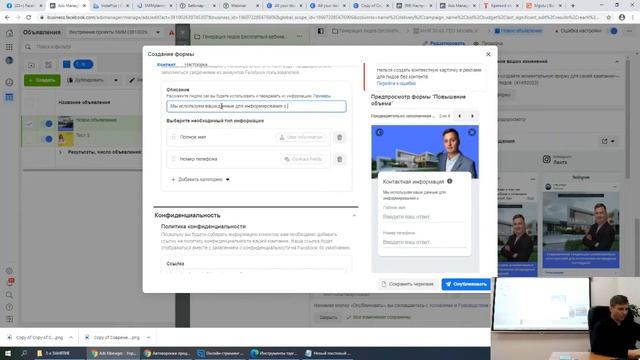The width and height of the screenshot is (640, 360).
Task: Open Дублировать dropdown arrow
Action: click(x=116, y=80)
